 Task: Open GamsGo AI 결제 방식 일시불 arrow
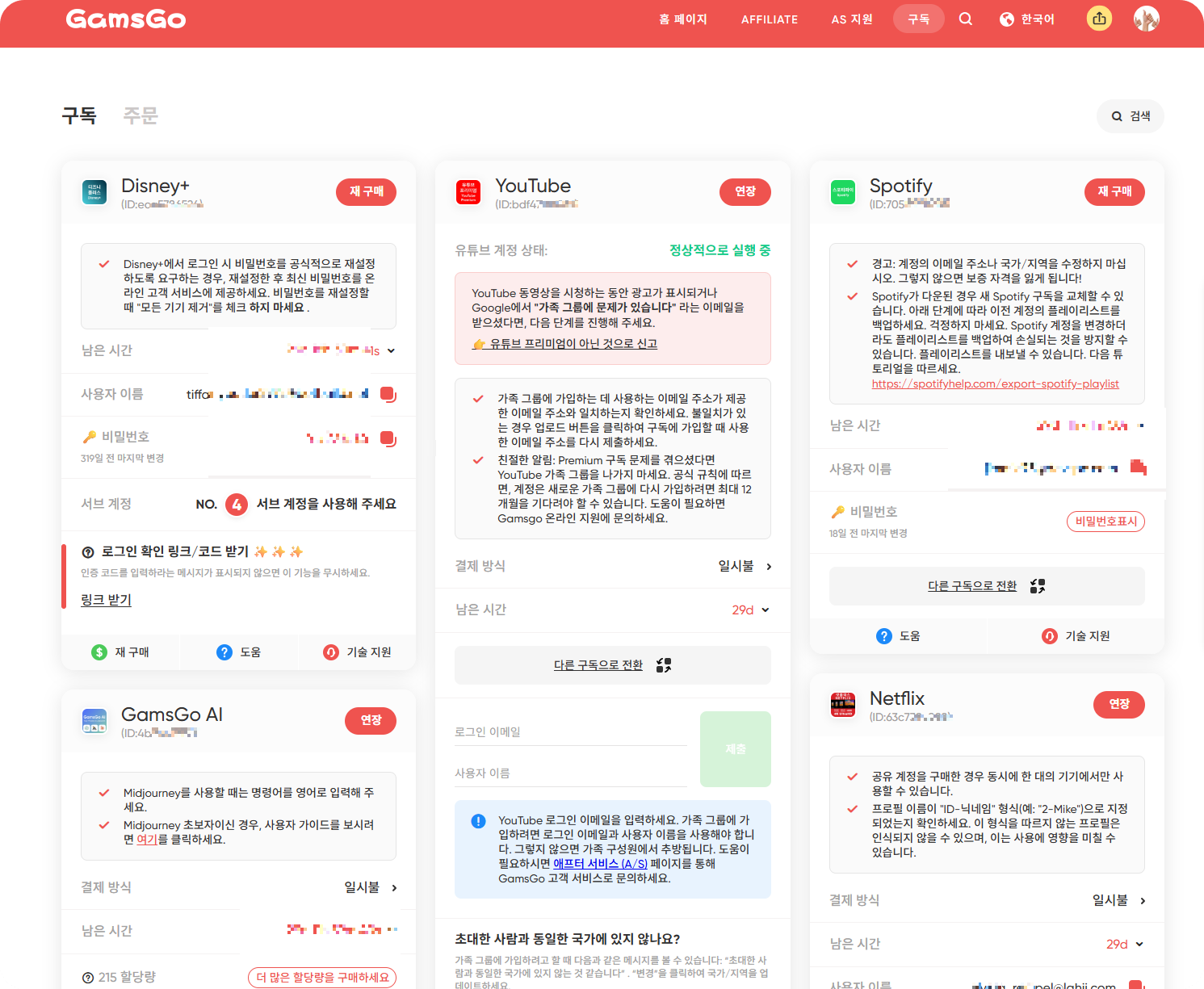tap(394, 887)
